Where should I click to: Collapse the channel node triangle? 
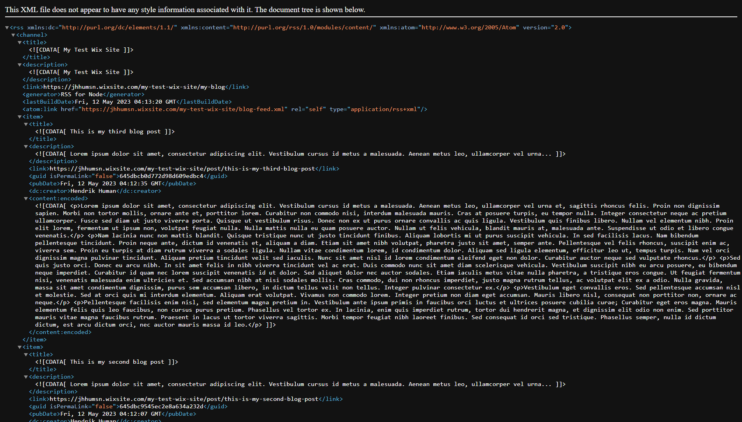pos(11,35)
